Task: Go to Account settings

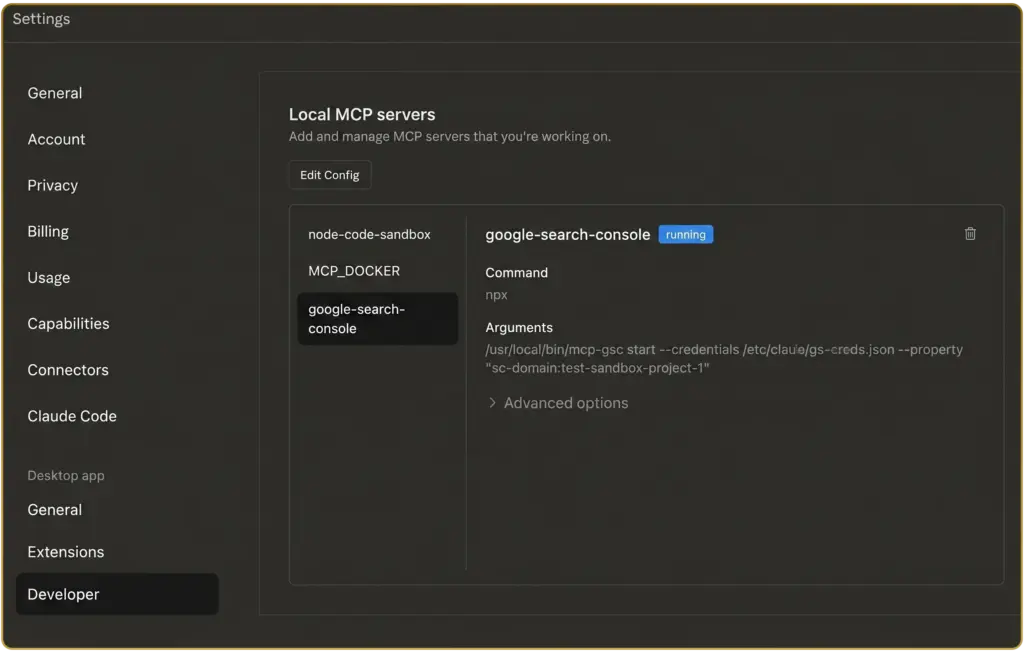Action: [56, 139]
